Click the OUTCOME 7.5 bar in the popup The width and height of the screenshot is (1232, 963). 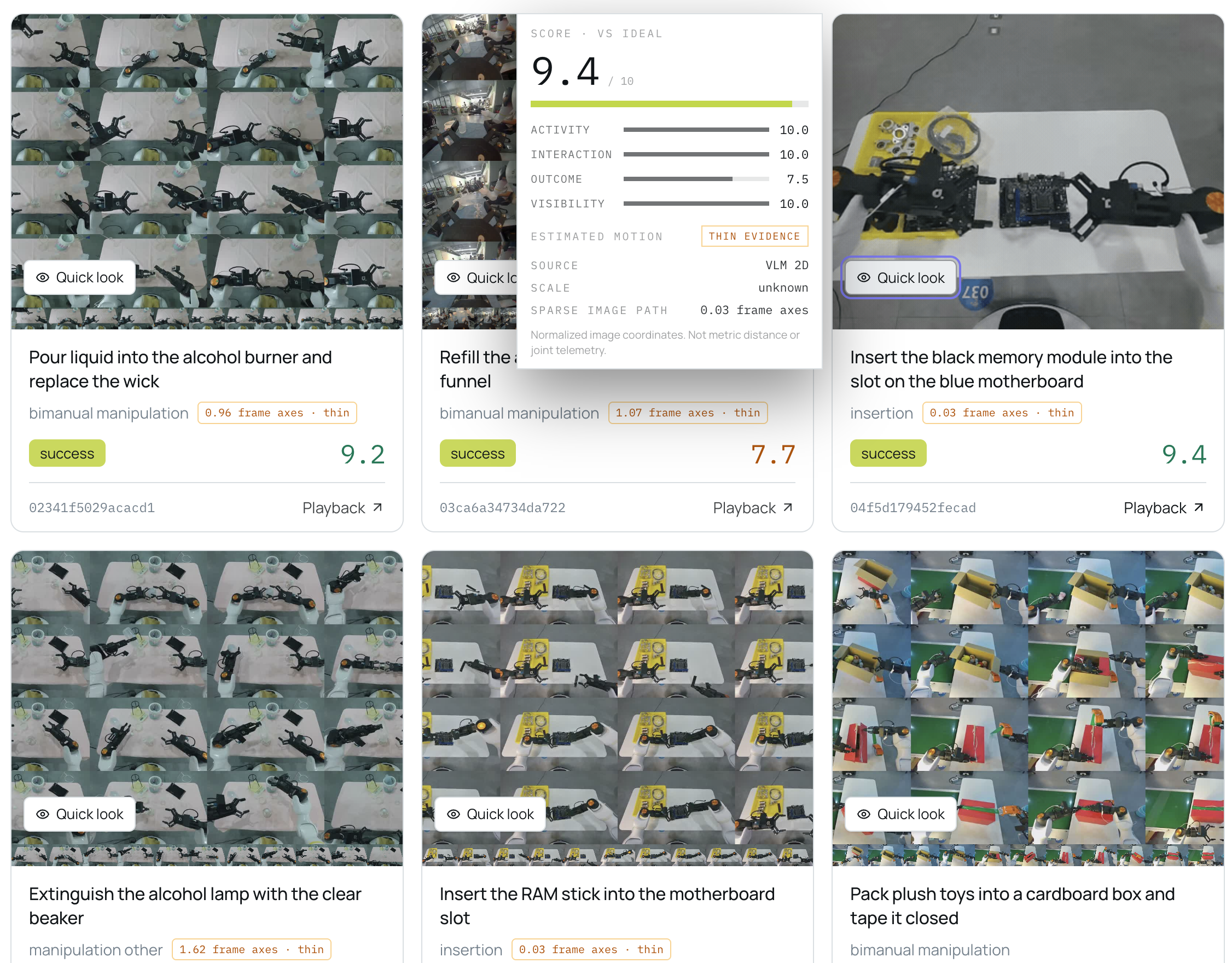(695, 179)
